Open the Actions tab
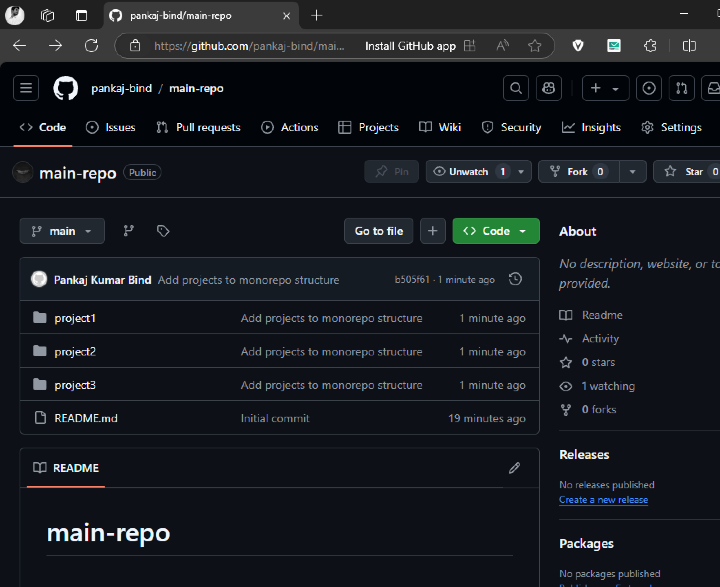The image size is (720, 587). [x=290, y=127]
